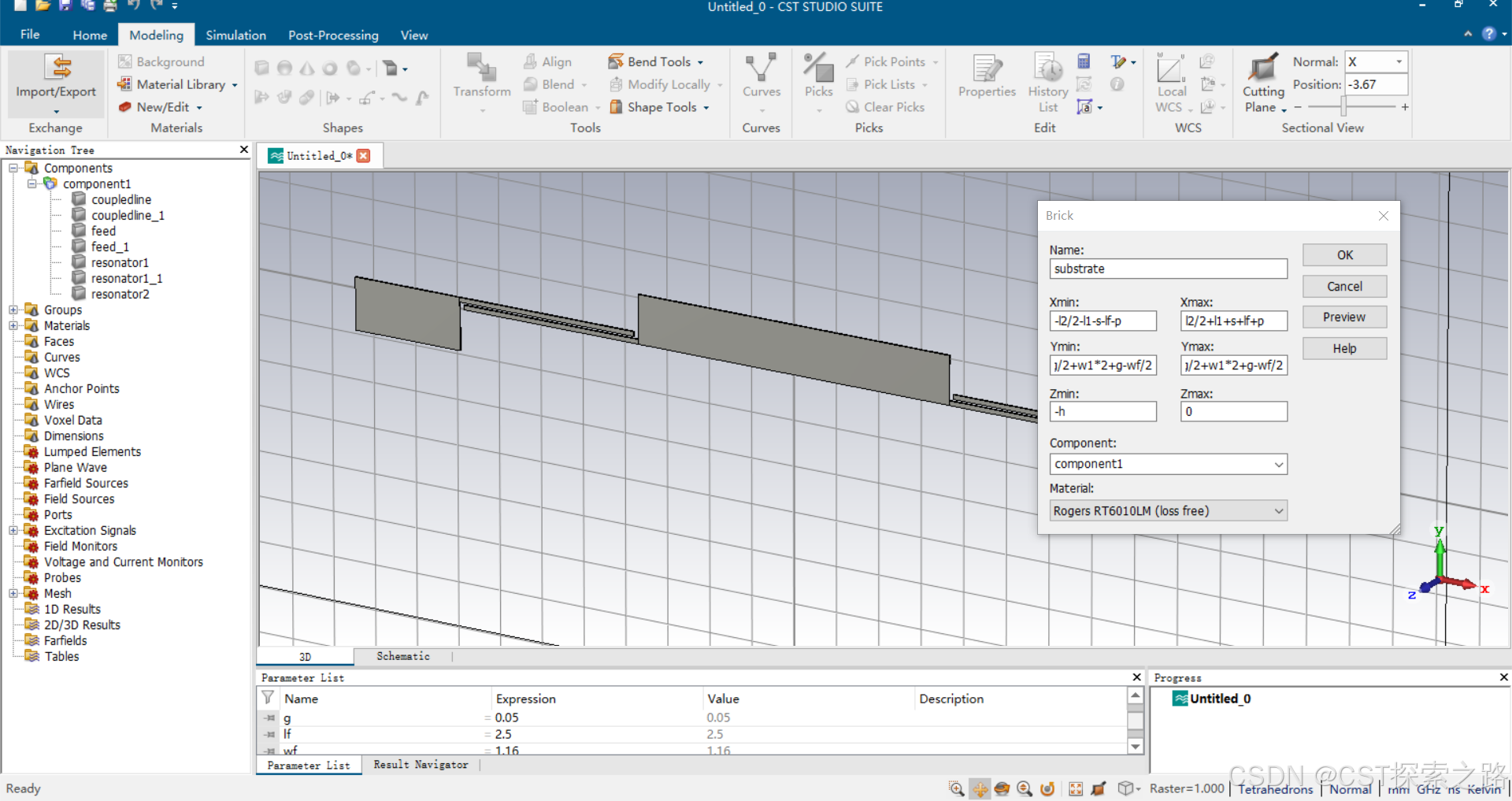Open the Material Library
The height and width of the screenshot is (801, 1512).
[178, 84]
